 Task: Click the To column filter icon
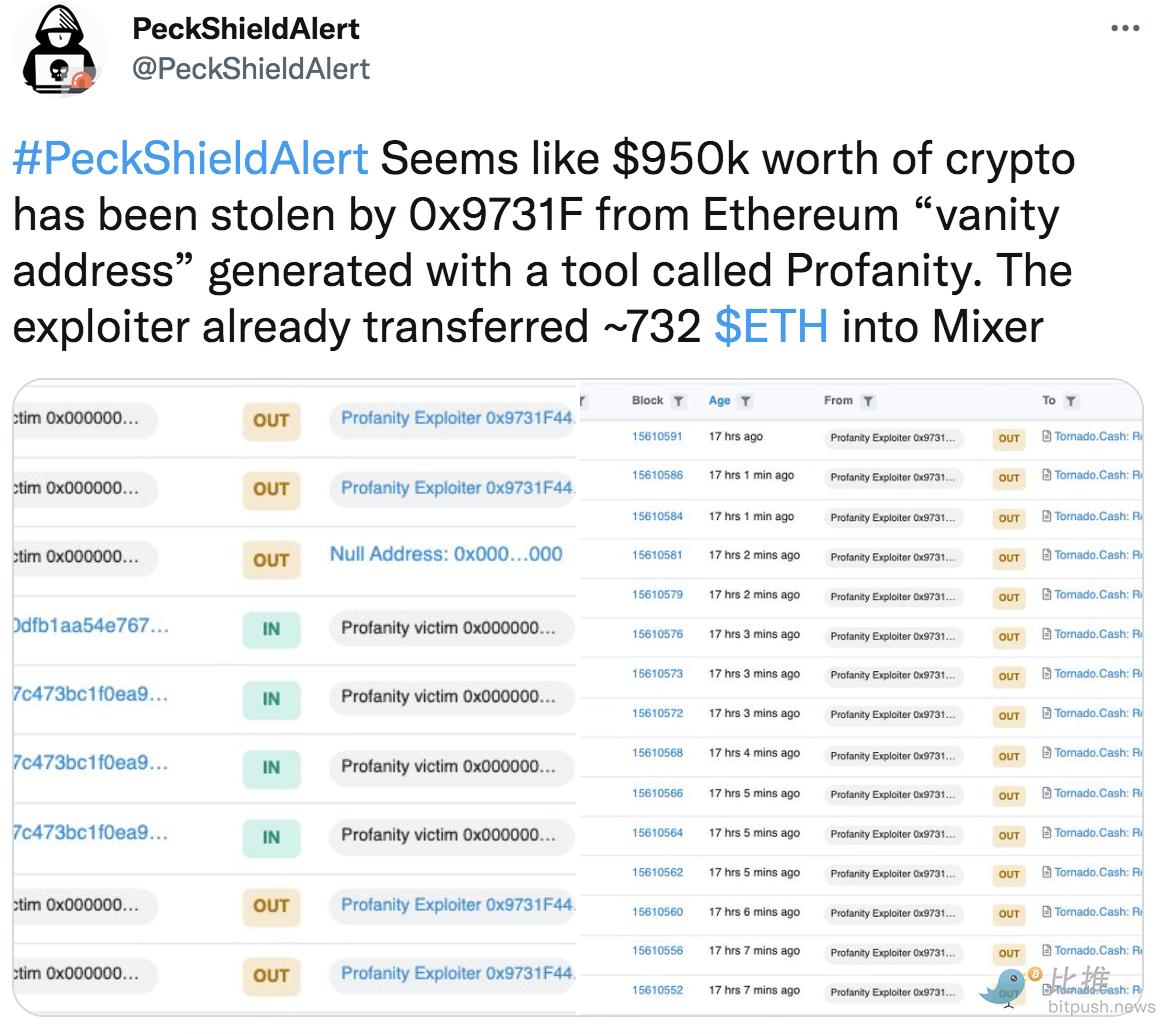[x=1071, y=401]
